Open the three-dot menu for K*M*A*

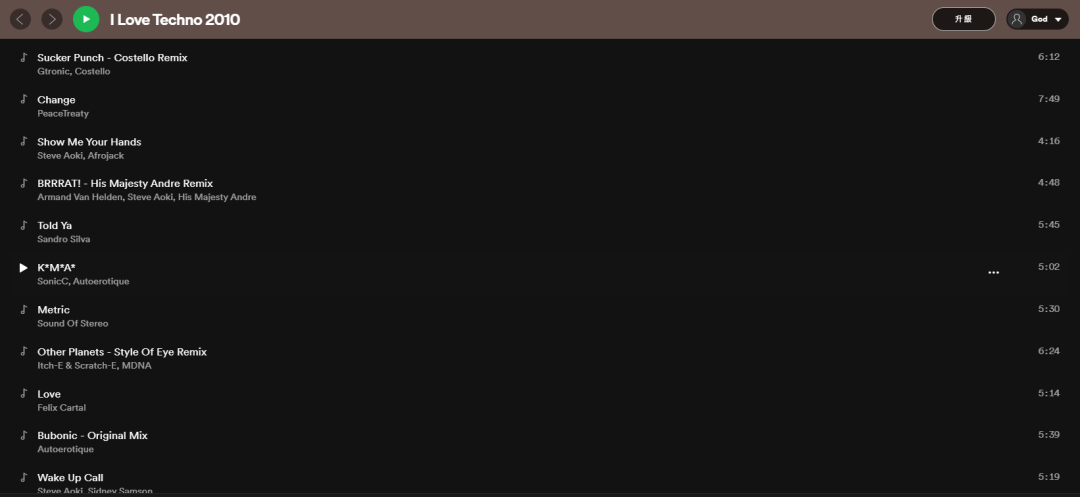(x=993, y=273)
